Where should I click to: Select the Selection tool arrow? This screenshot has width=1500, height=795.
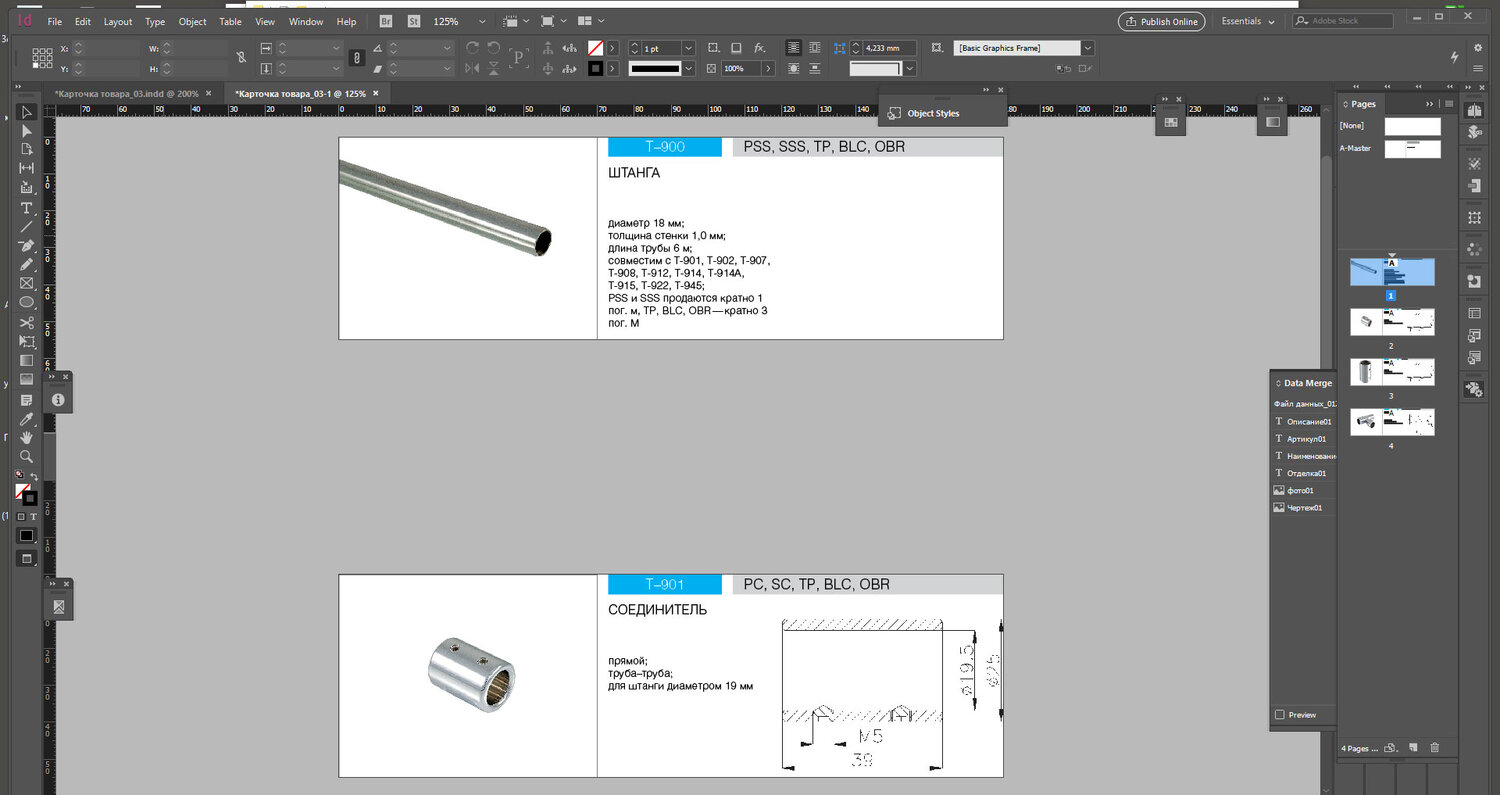coord(27,112)
